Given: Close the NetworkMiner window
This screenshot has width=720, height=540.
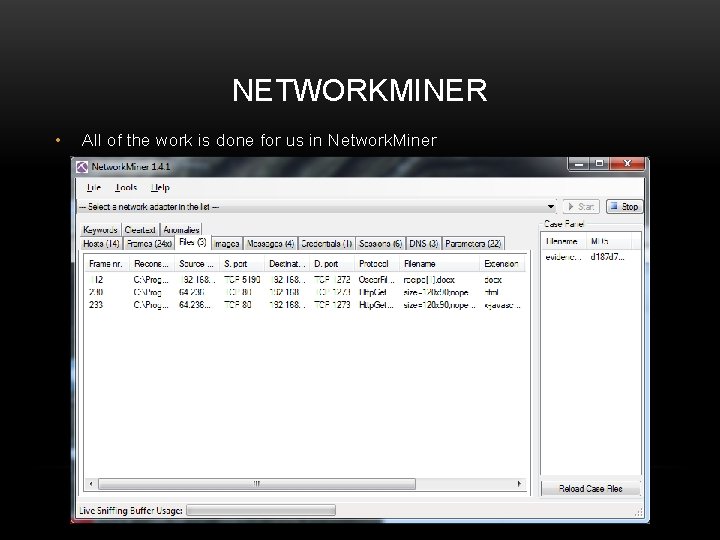Looking at the screenshot, I should [627, 164].
